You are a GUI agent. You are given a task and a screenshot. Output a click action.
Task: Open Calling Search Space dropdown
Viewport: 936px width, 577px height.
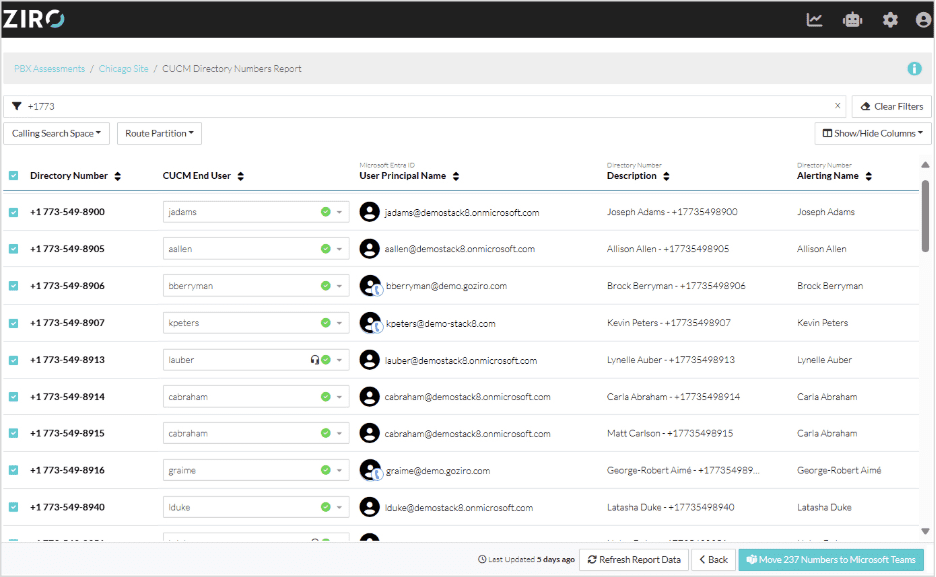tap(57, 133)
